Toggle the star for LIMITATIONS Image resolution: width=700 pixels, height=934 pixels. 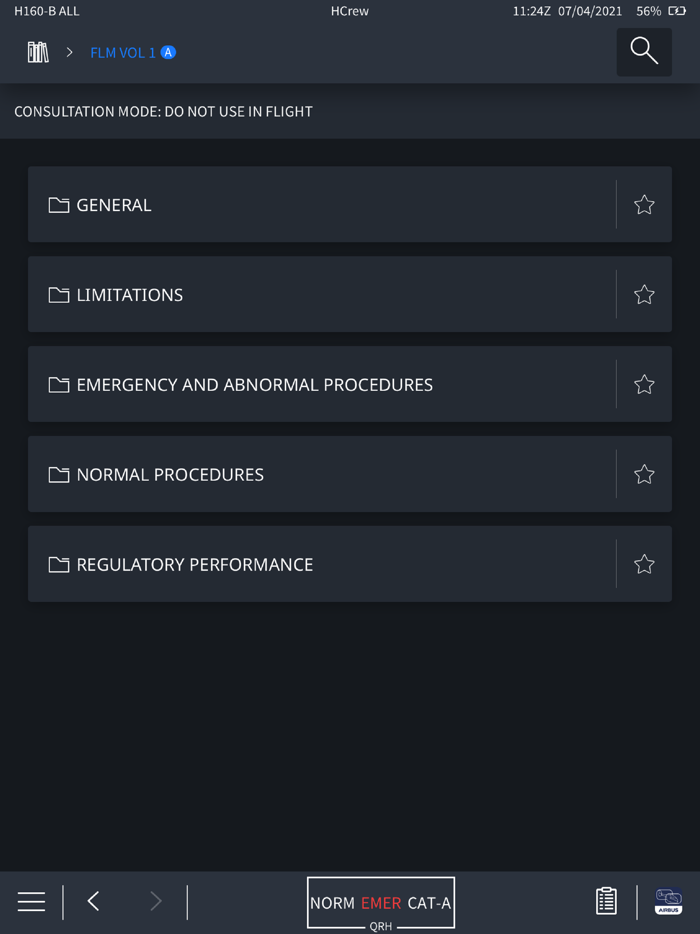(x=644, y=295)
